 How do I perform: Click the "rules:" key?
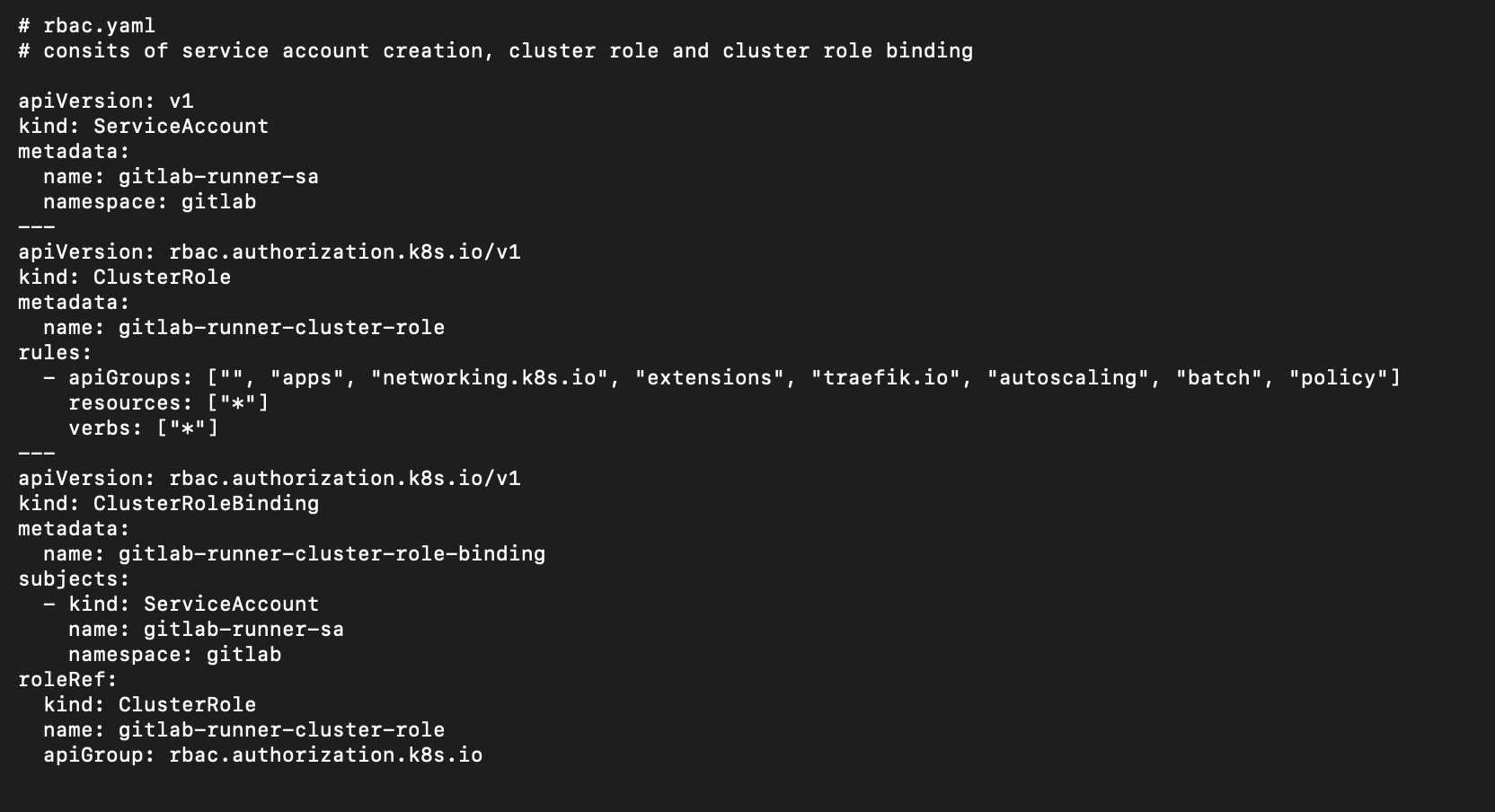click(x=55, y=353)
